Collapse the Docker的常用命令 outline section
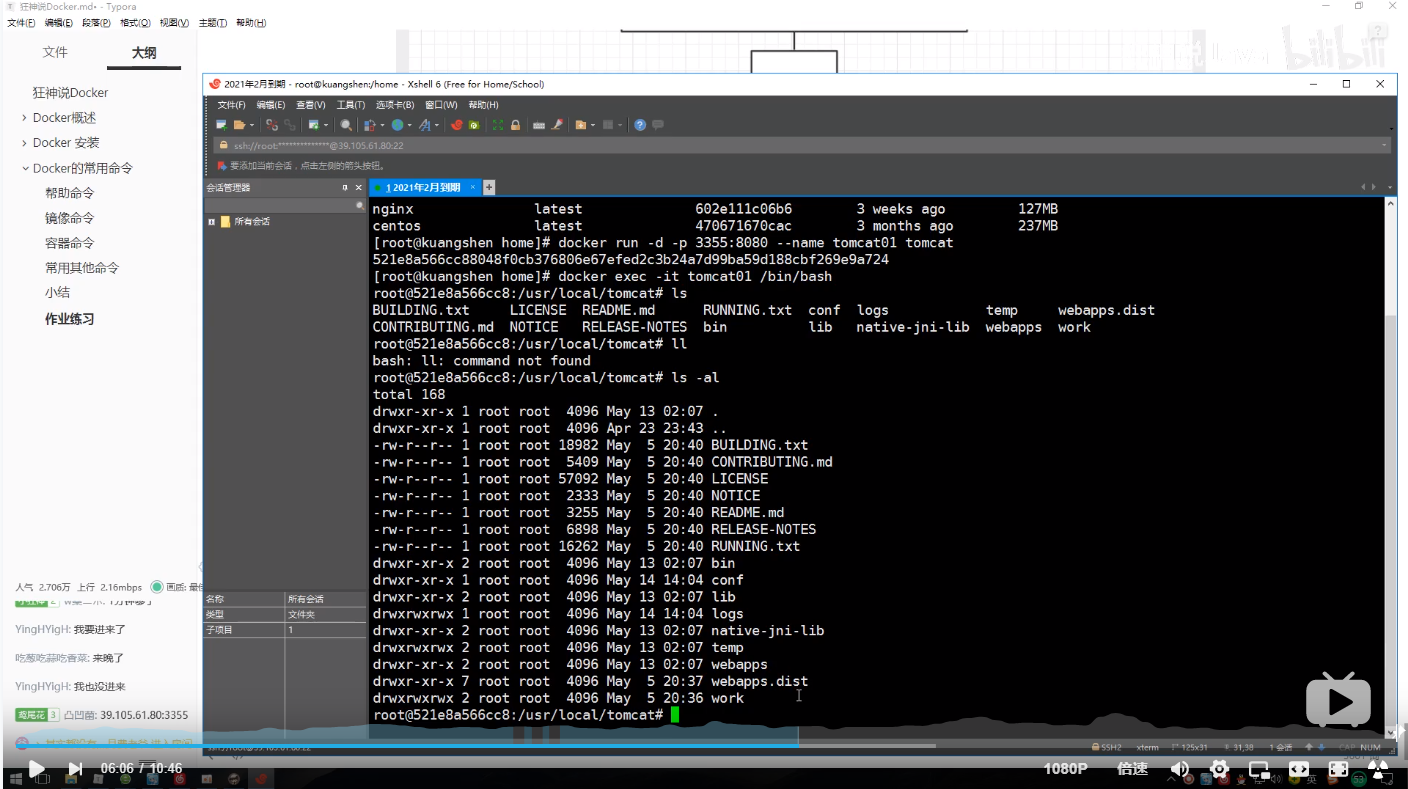 (24, 168)
